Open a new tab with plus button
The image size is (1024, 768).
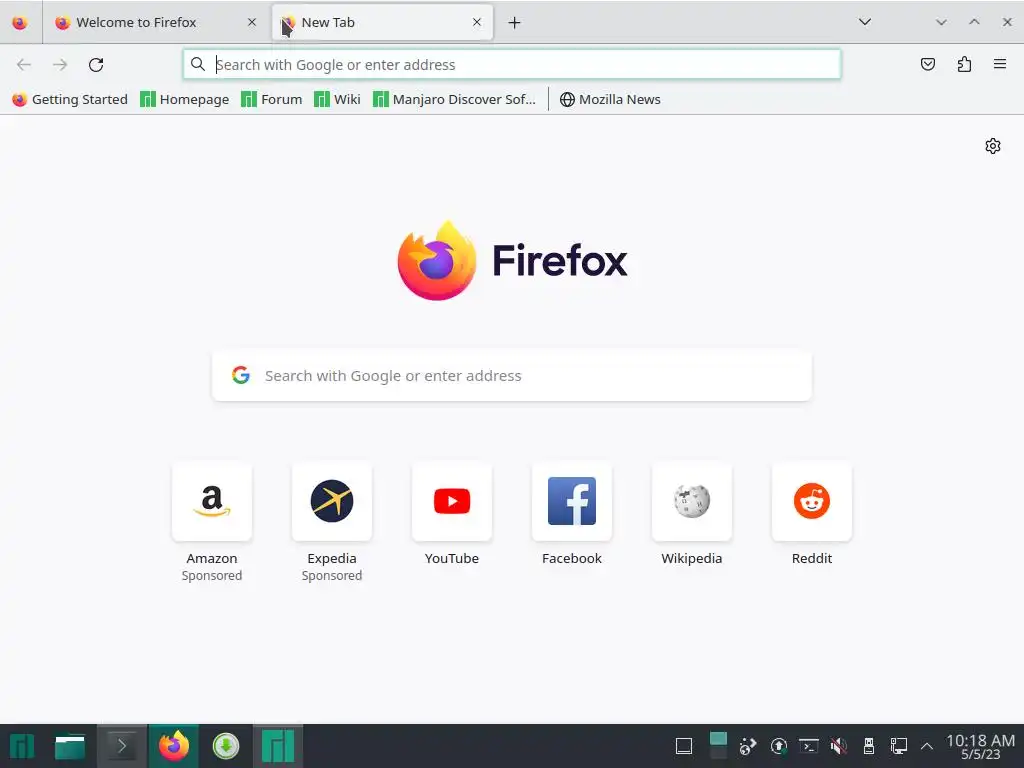[x=515, y=23]
